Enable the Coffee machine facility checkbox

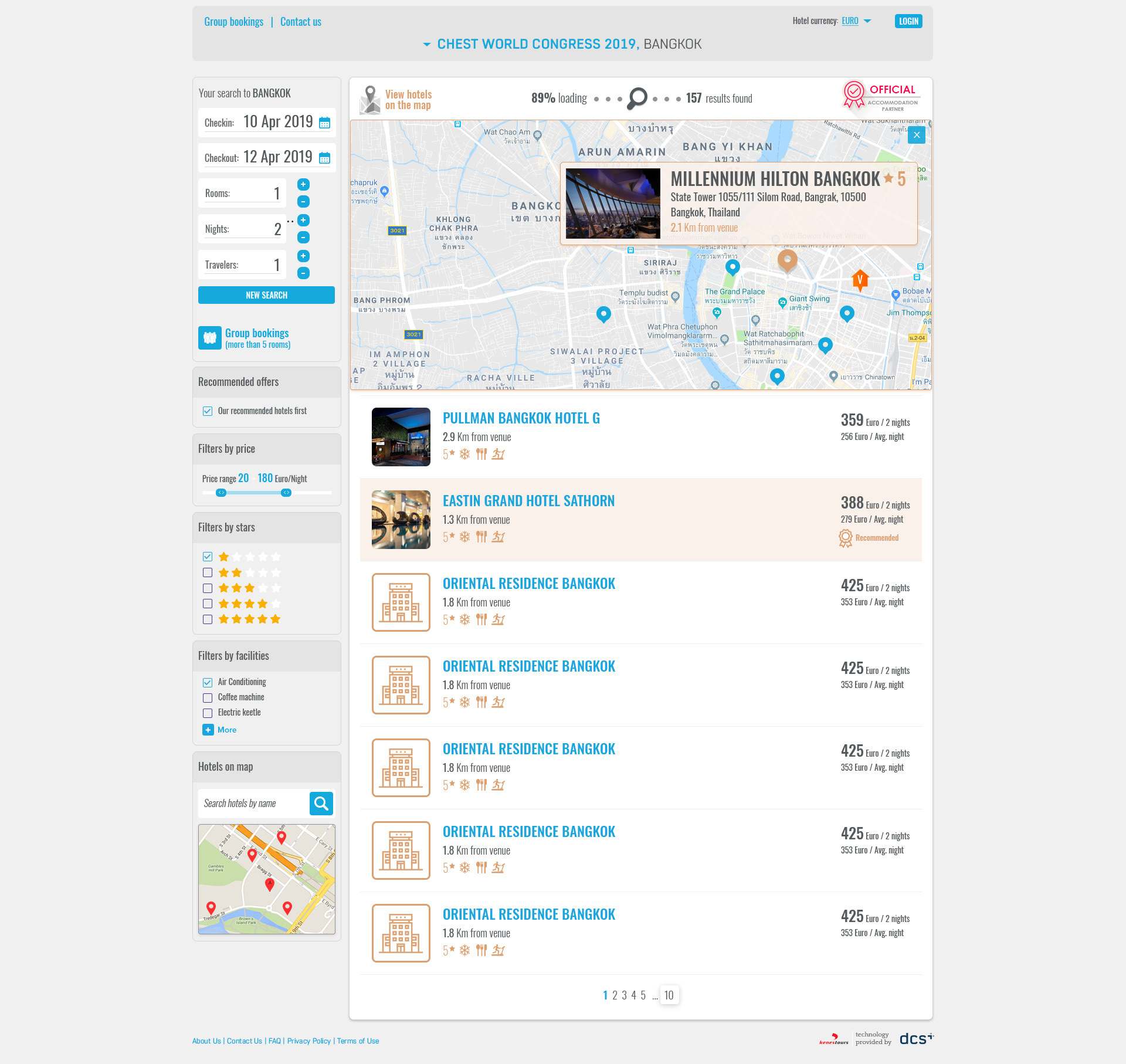click(208, 698)
